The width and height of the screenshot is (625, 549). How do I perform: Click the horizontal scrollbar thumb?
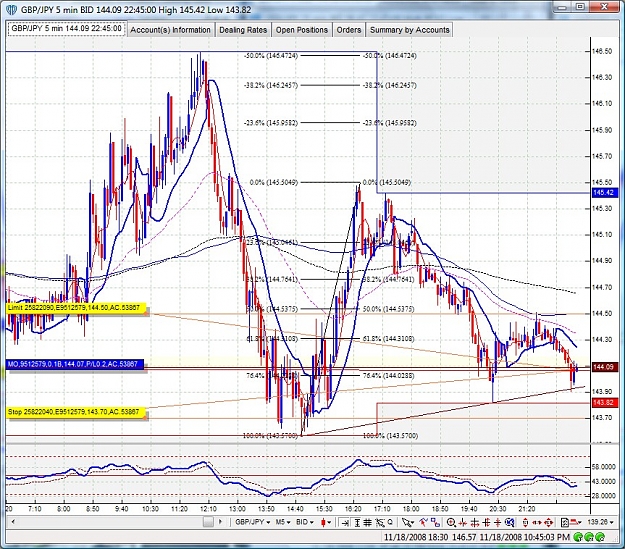[x=208, y=522]
